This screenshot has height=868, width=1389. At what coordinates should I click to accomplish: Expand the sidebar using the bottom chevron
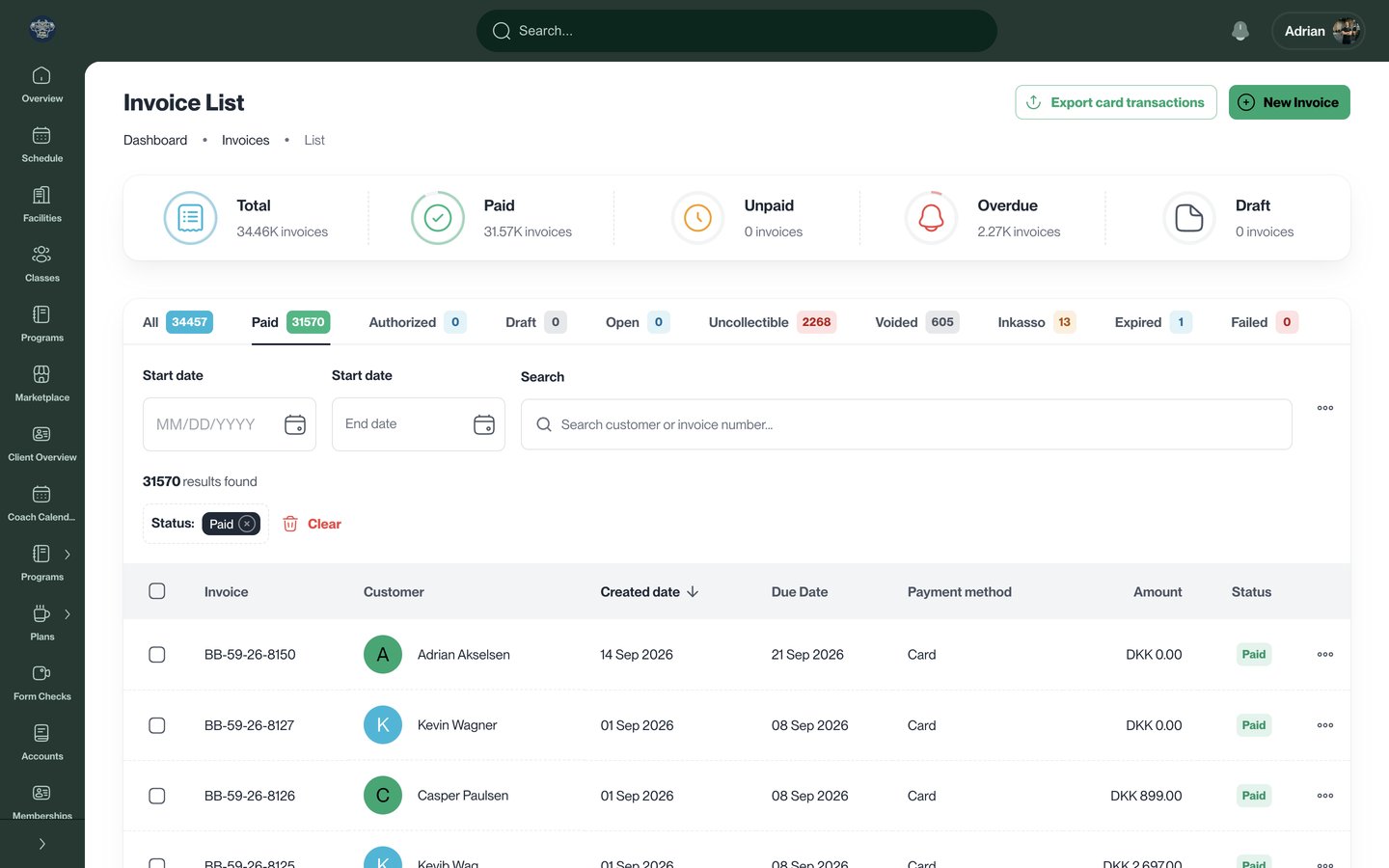[42, 844]
